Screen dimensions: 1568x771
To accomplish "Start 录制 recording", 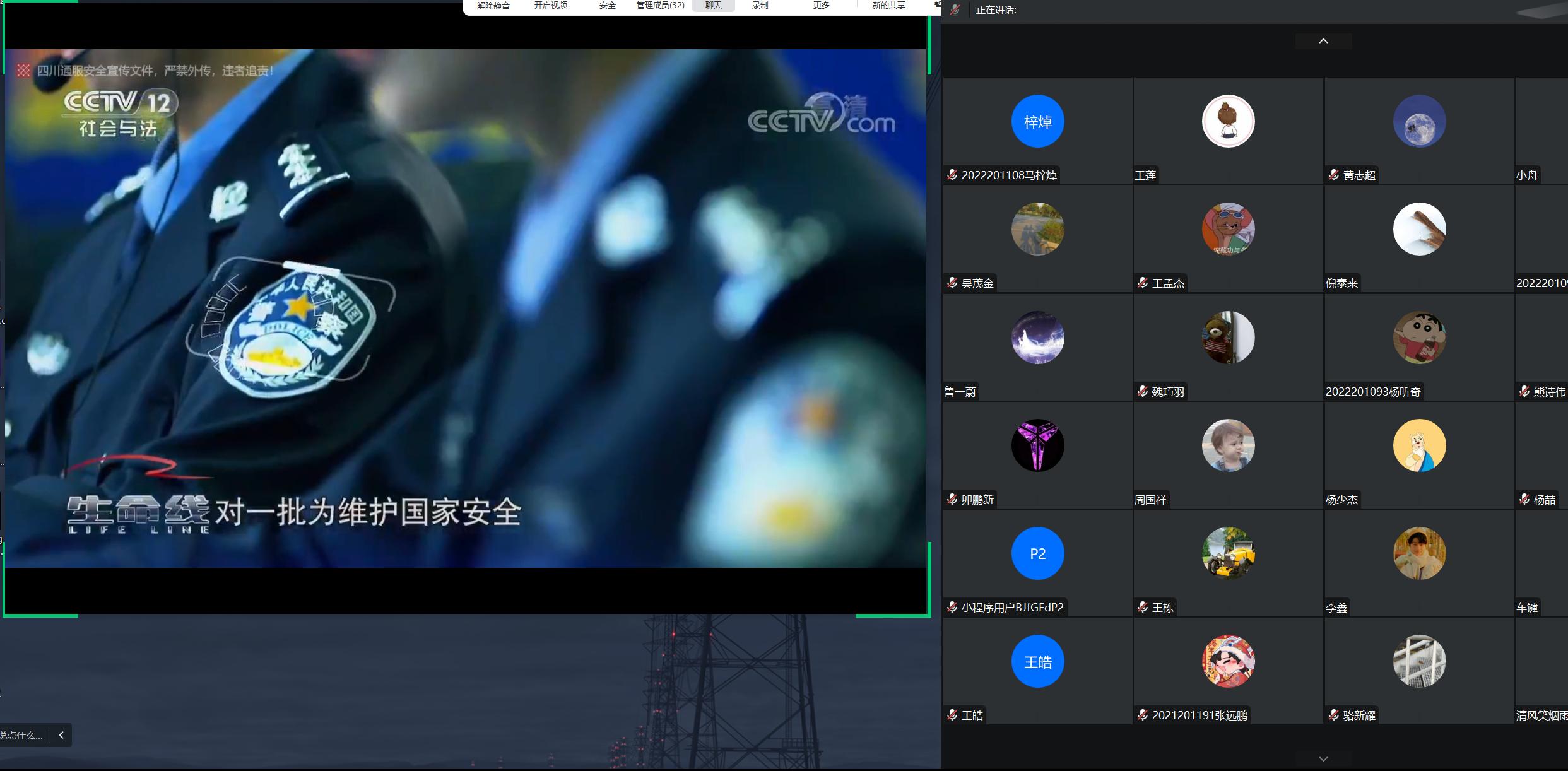I will coord(760,6).
